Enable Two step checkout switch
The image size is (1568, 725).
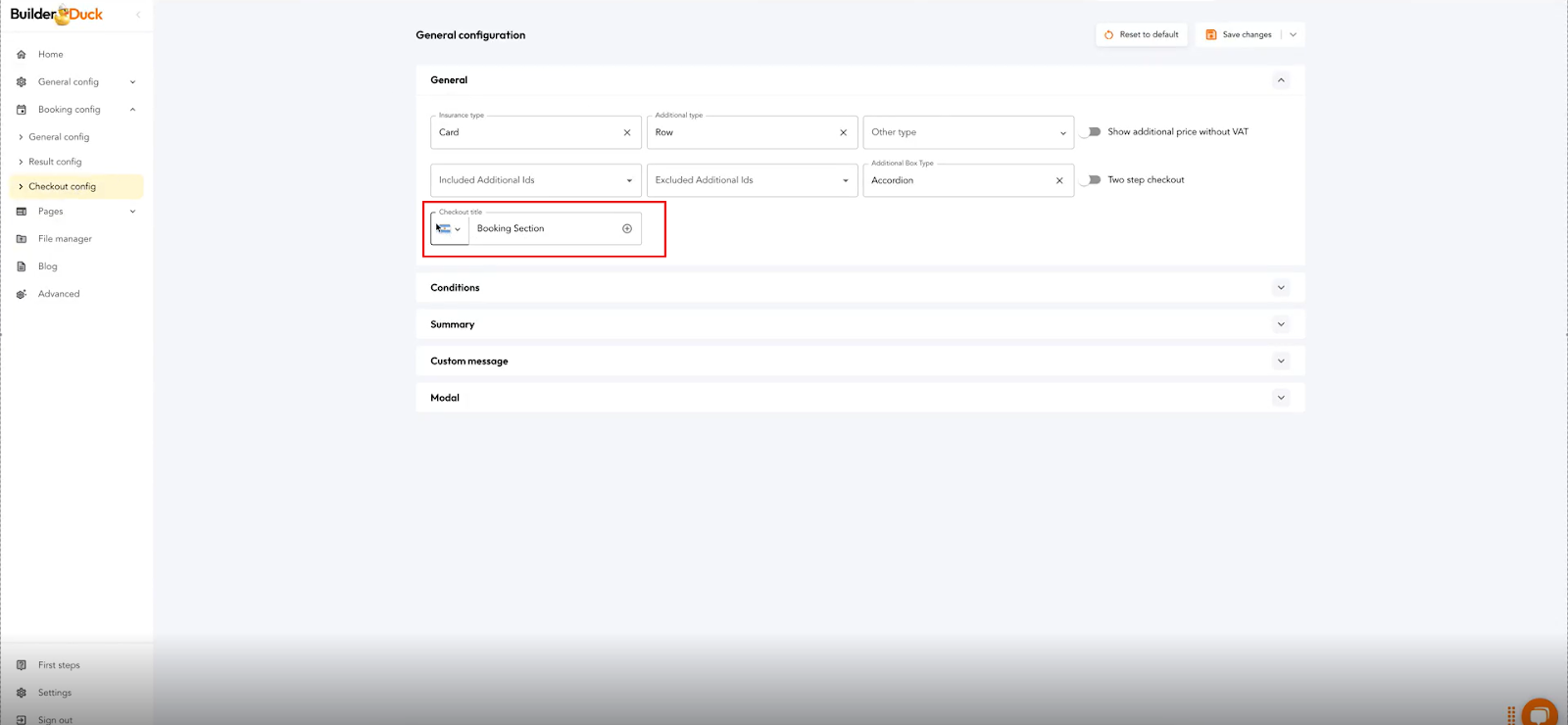click(1091, 180)
